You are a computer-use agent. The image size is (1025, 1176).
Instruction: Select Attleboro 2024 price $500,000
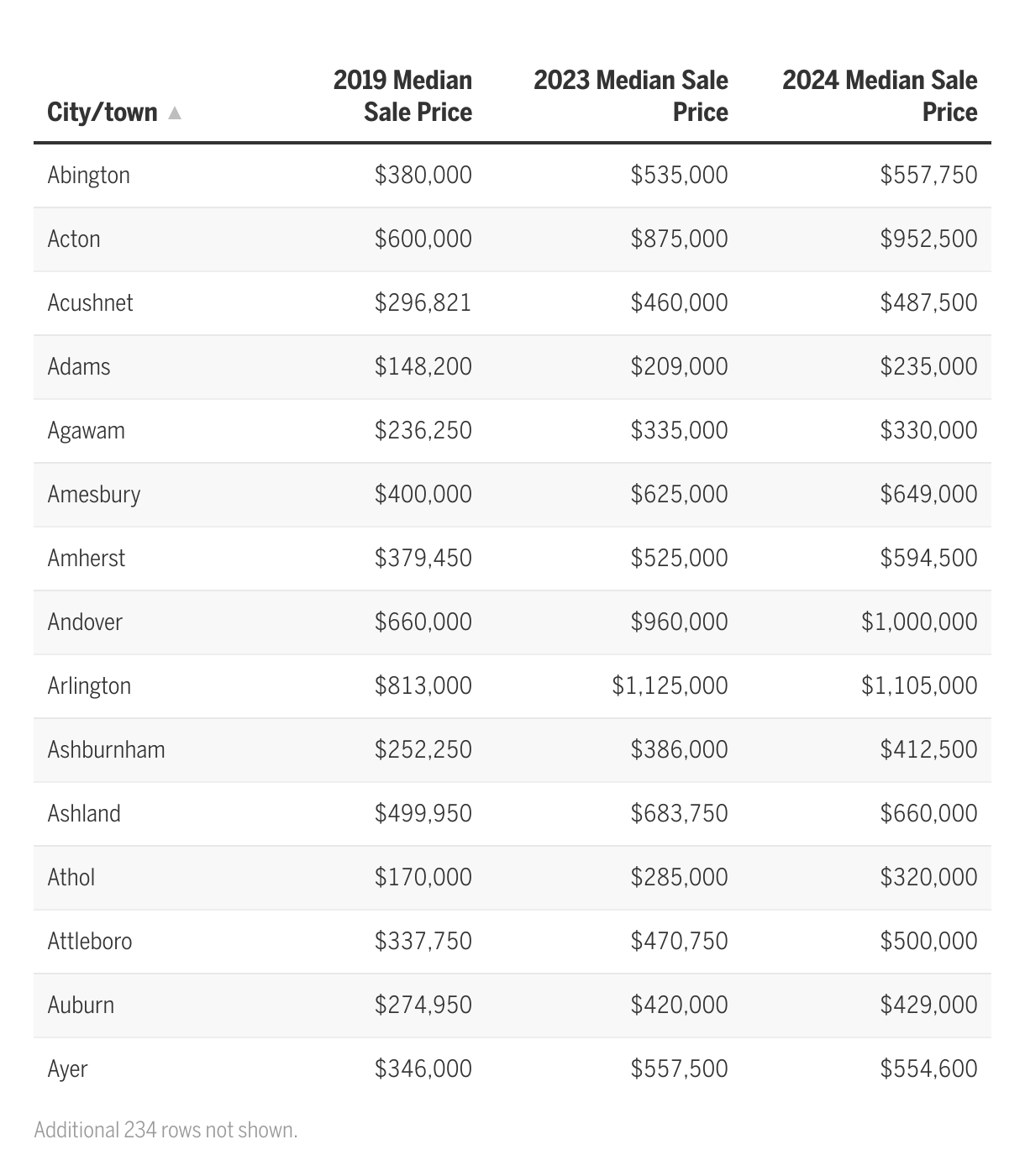click(x=928, y=941)
